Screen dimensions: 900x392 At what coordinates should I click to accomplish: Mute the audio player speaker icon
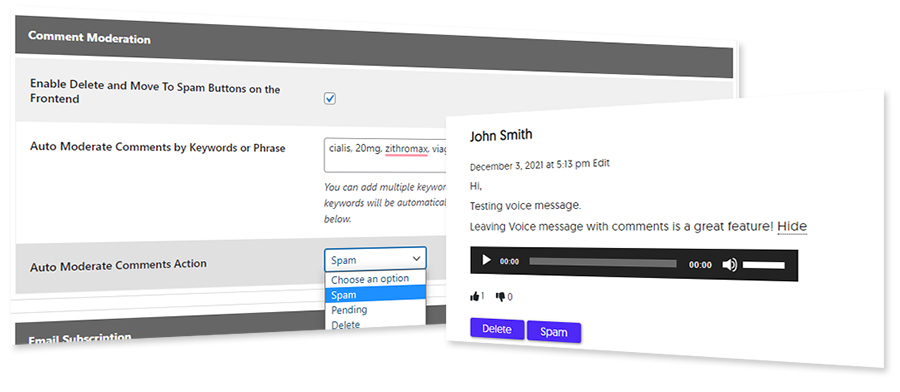[730, 265]
